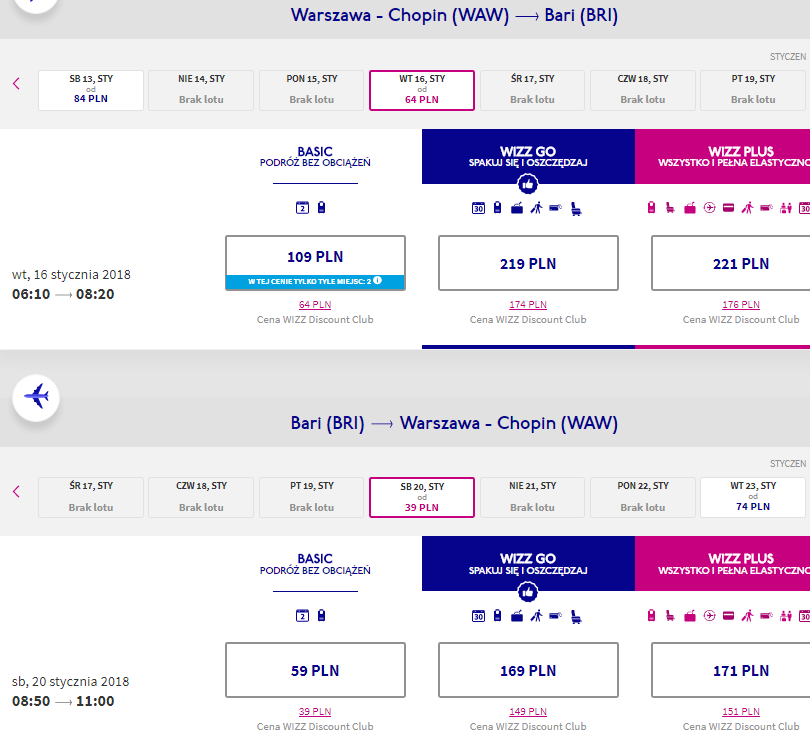
Task: Choose return BASIC fare 59 PLN
Action: pyautogui.click(x=315, y=670)
